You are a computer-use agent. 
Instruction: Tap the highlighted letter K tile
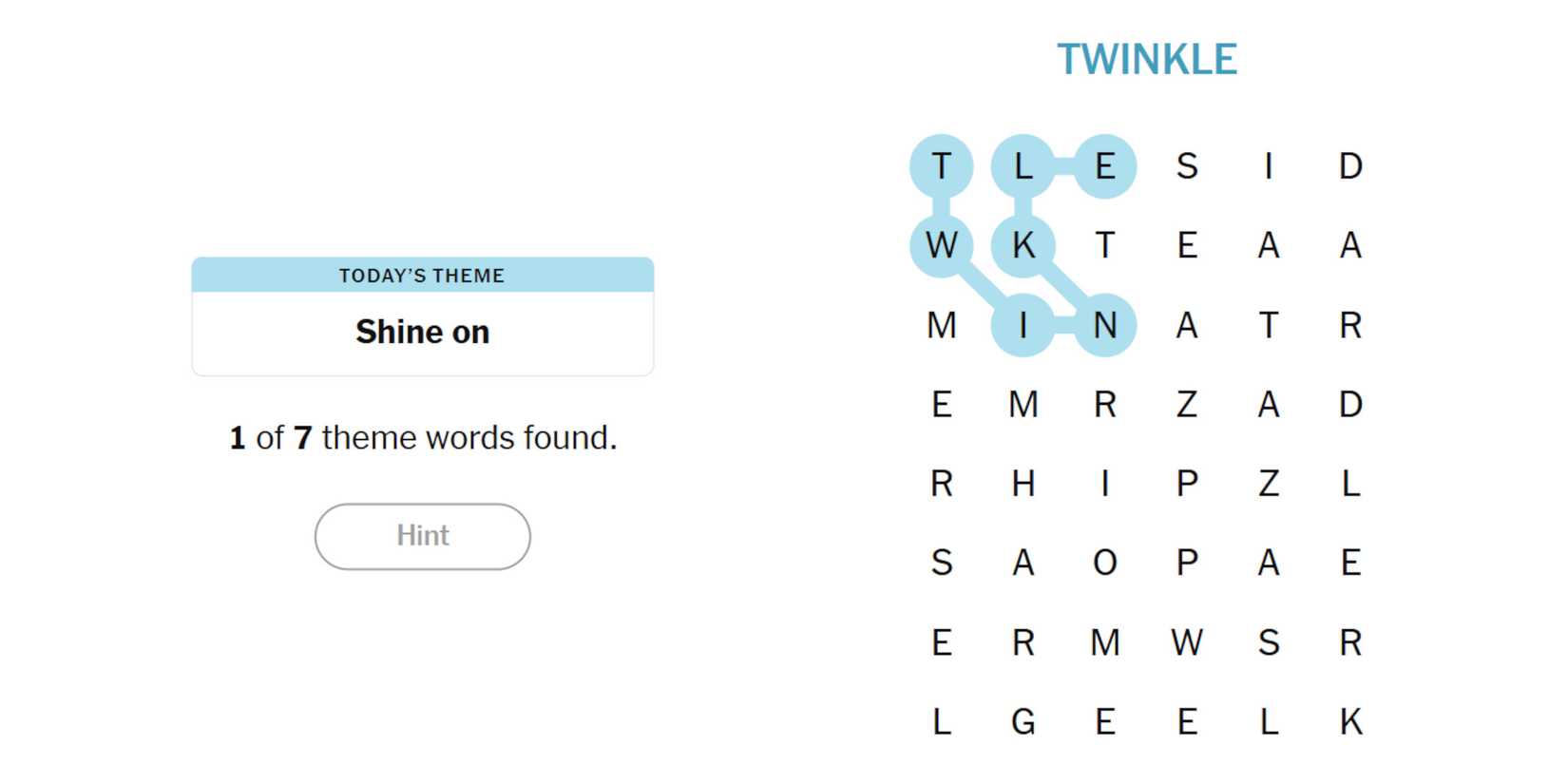[1023, 245]
